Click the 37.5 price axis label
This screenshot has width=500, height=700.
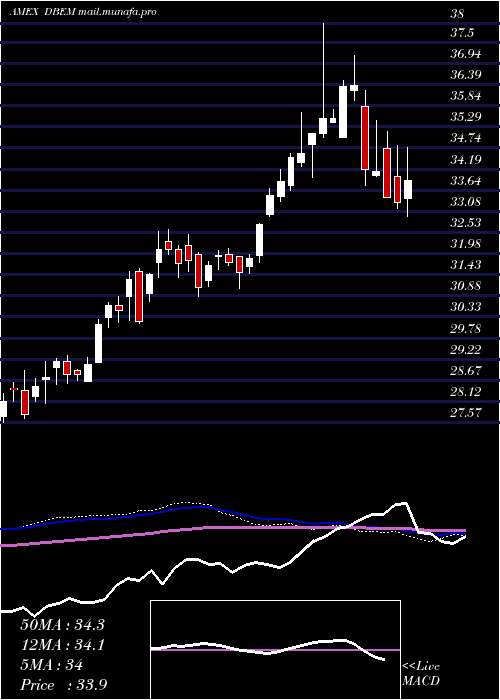click(462, 33)
